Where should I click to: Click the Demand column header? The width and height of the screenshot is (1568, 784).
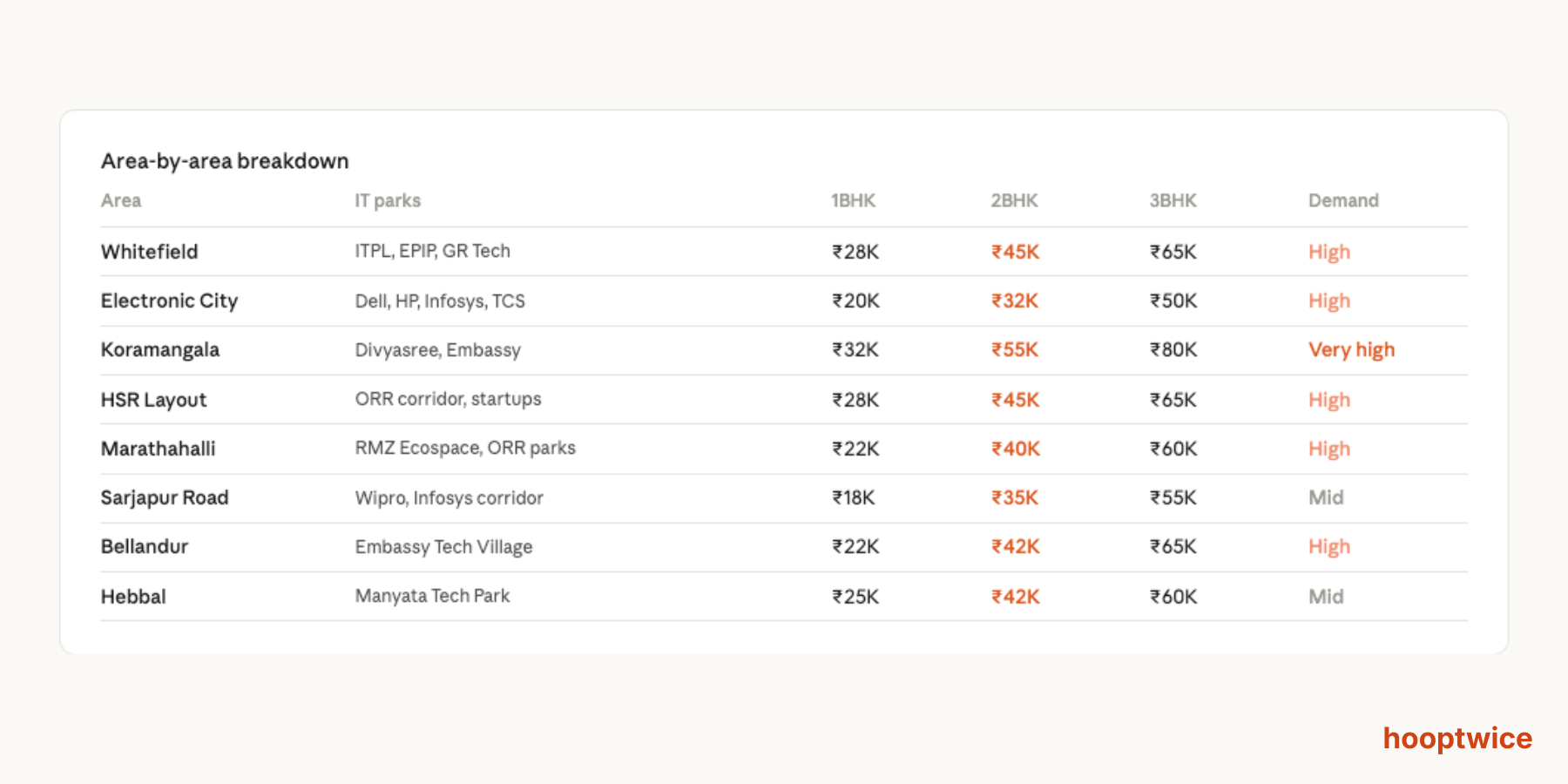click(x=1342, y=200)
